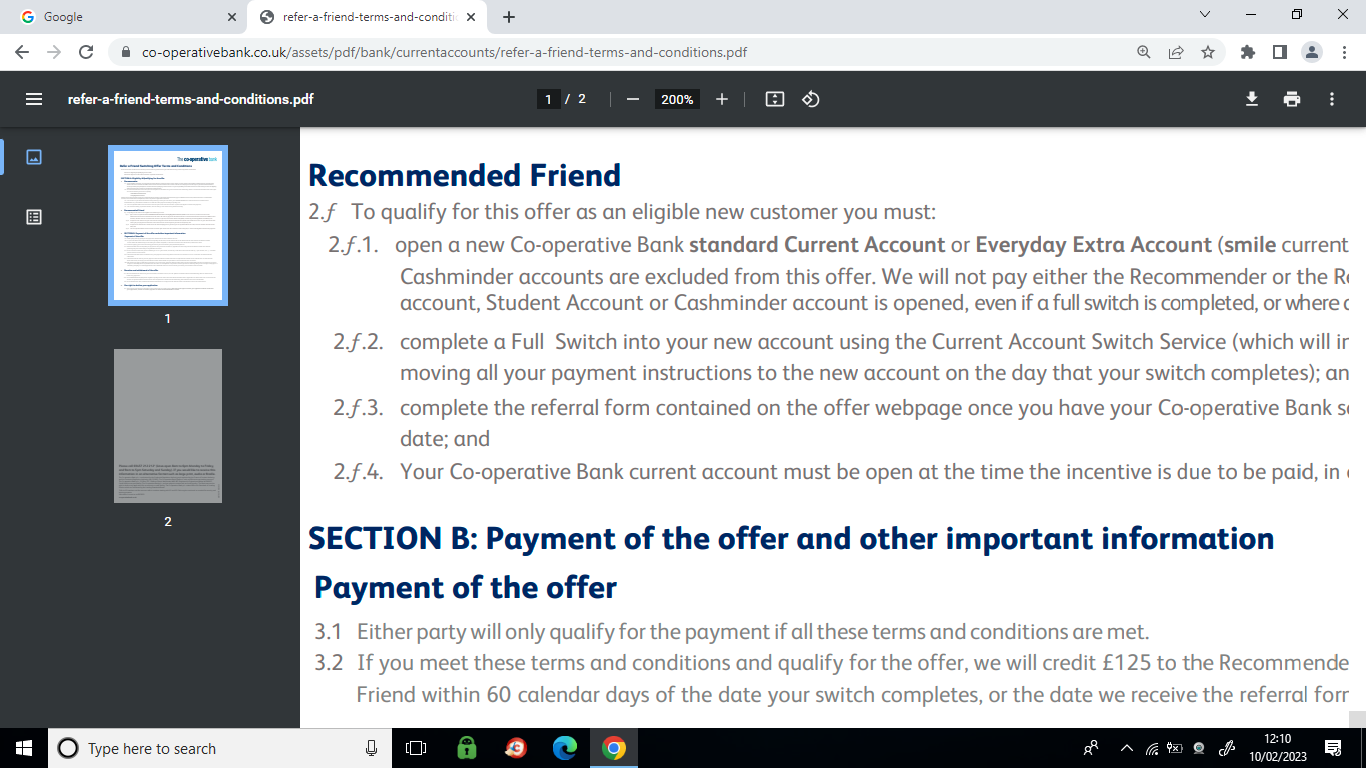1366x768 pixels.
Task: Select page 1 thumbnail
Action: point(168,226)
